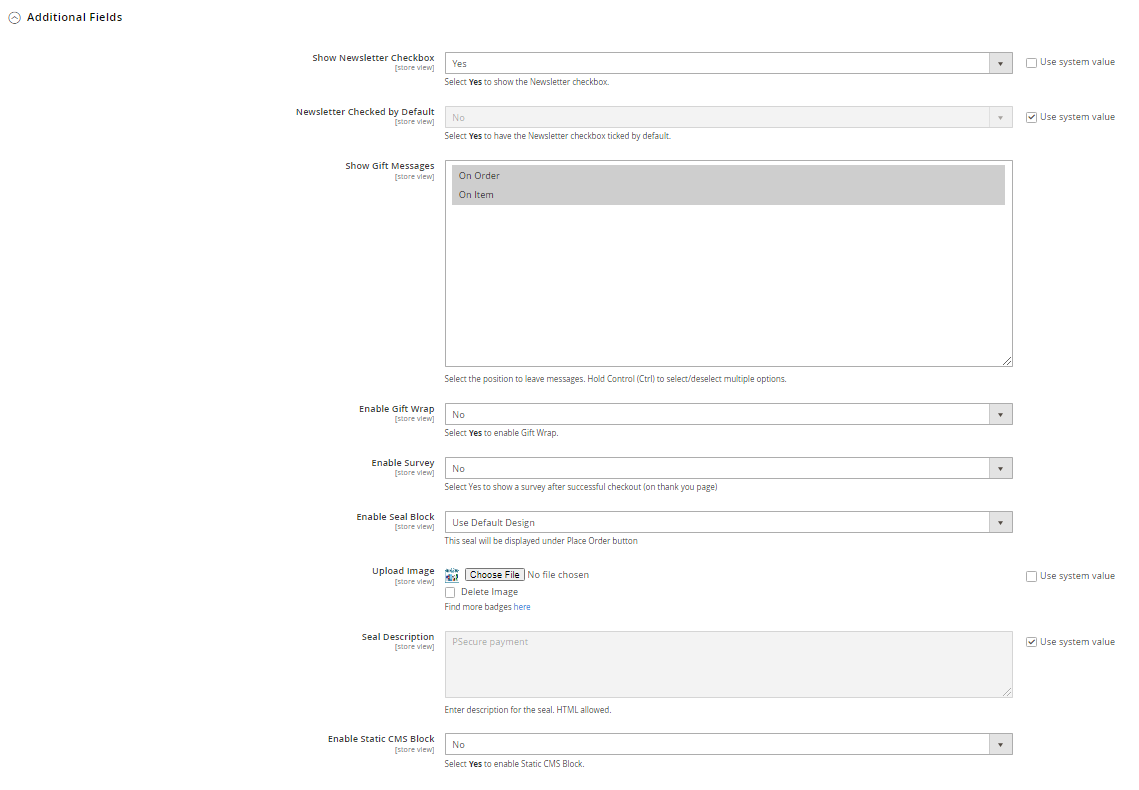
Task: Open the Enable Gift Wrap dropdown
Action: 728,414
